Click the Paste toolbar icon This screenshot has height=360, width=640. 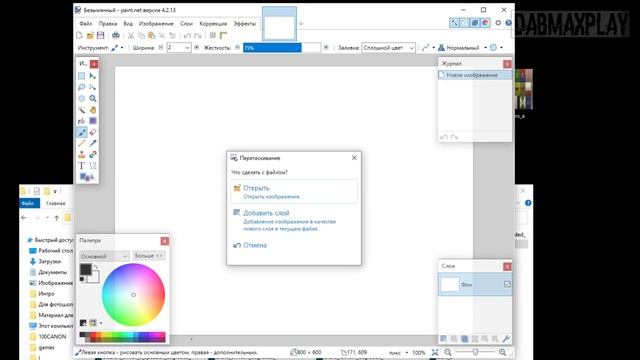pyautogui.click(x=151, y=36)
